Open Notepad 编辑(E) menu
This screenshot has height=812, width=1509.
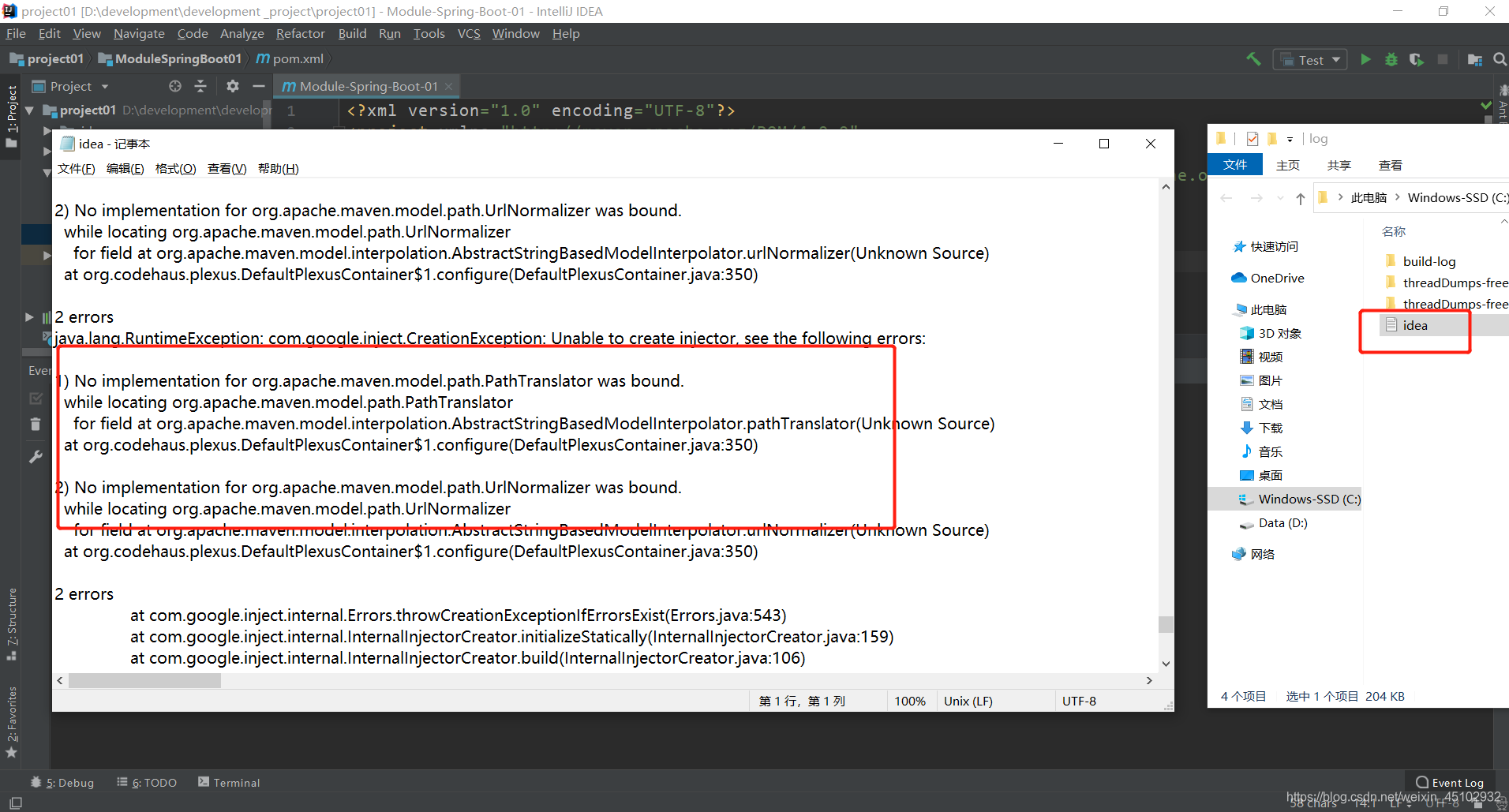(x=125, y=168)
